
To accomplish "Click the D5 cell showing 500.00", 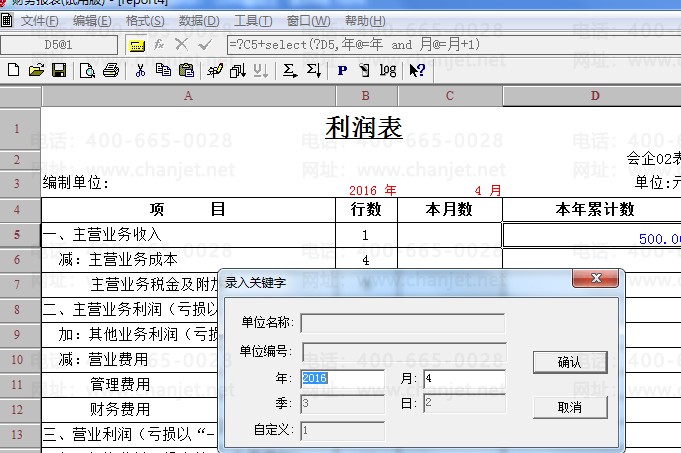I will [592, 235].
